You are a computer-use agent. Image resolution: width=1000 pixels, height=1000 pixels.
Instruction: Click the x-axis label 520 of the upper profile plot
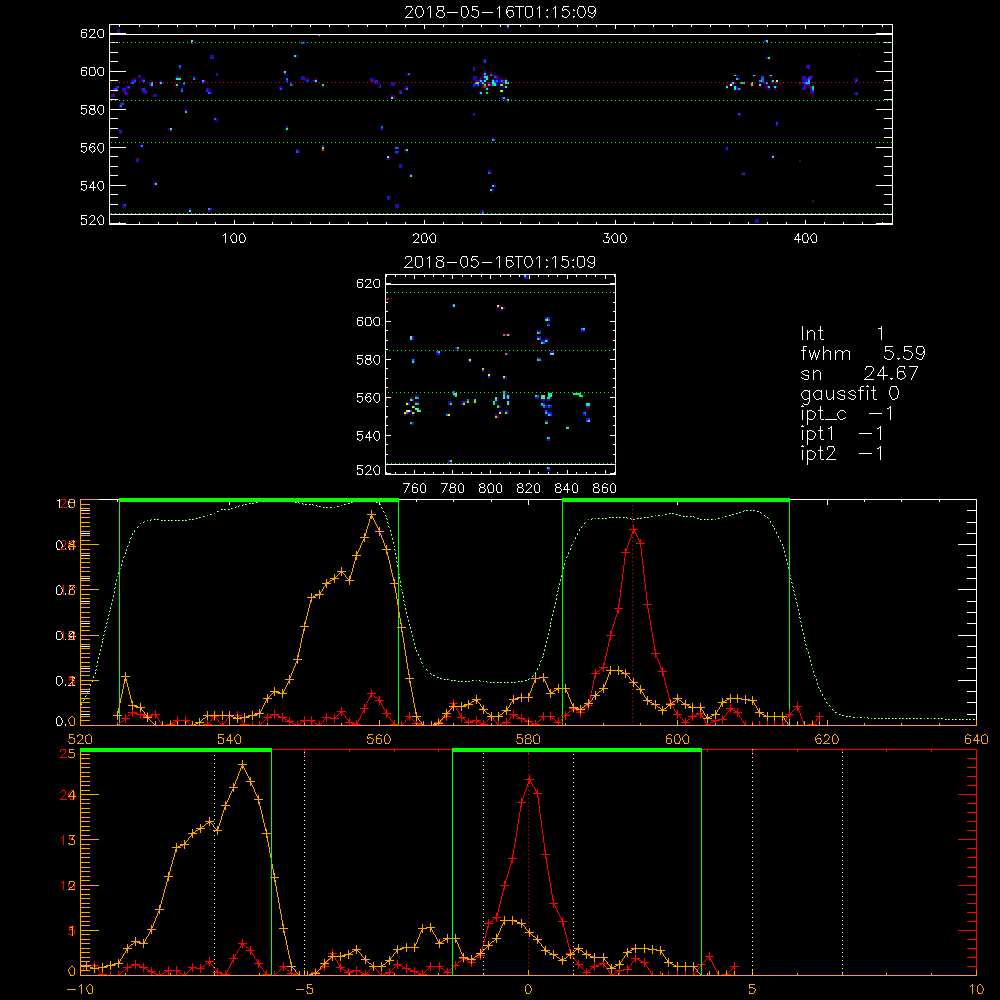(x=80, y=740)
